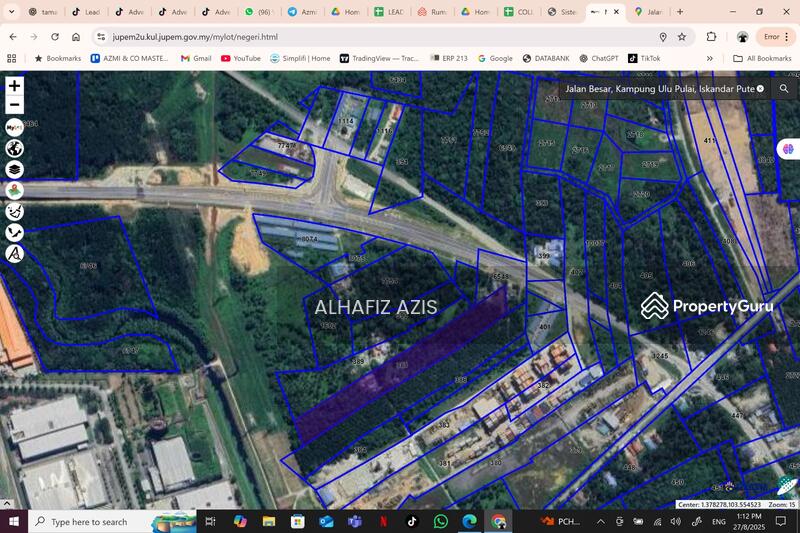Open the ChatGPT bookmark
This screenshot has width=800, height=533.
[599, 59]
